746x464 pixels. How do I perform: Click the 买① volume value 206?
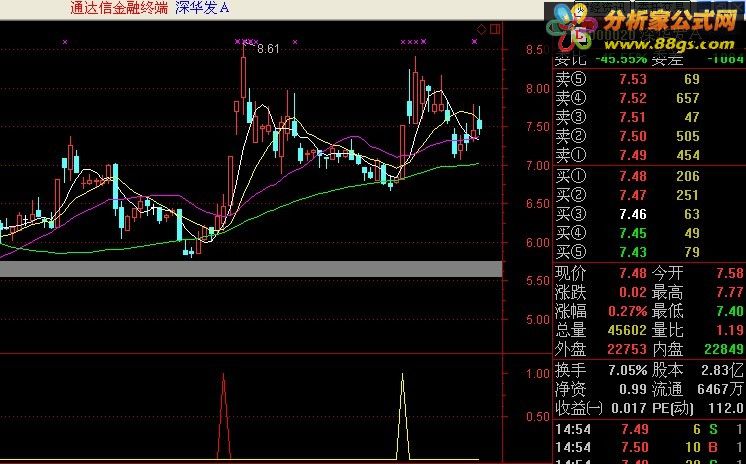click(688, 176)
